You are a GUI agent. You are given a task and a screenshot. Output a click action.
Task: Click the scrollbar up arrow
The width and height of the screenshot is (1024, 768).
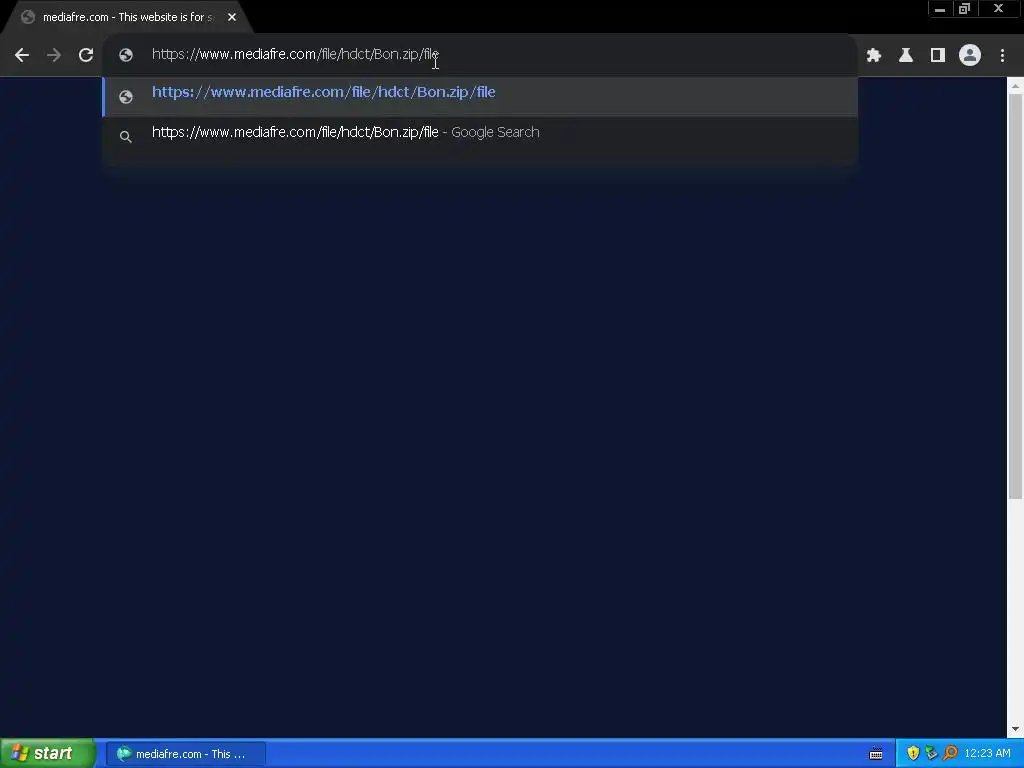[1015, 86]
